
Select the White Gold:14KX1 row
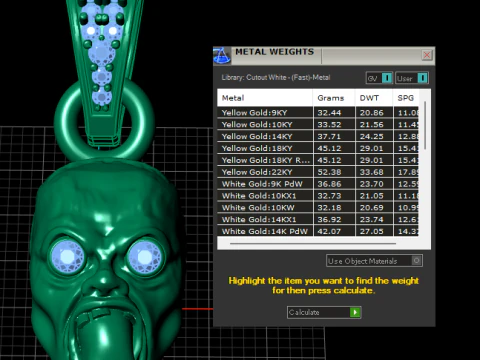pyautogui.click(x=318, y=220)
